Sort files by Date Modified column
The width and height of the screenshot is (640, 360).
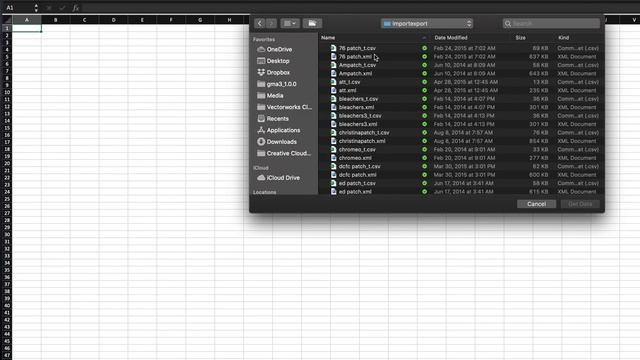click(x=451, y=38)
